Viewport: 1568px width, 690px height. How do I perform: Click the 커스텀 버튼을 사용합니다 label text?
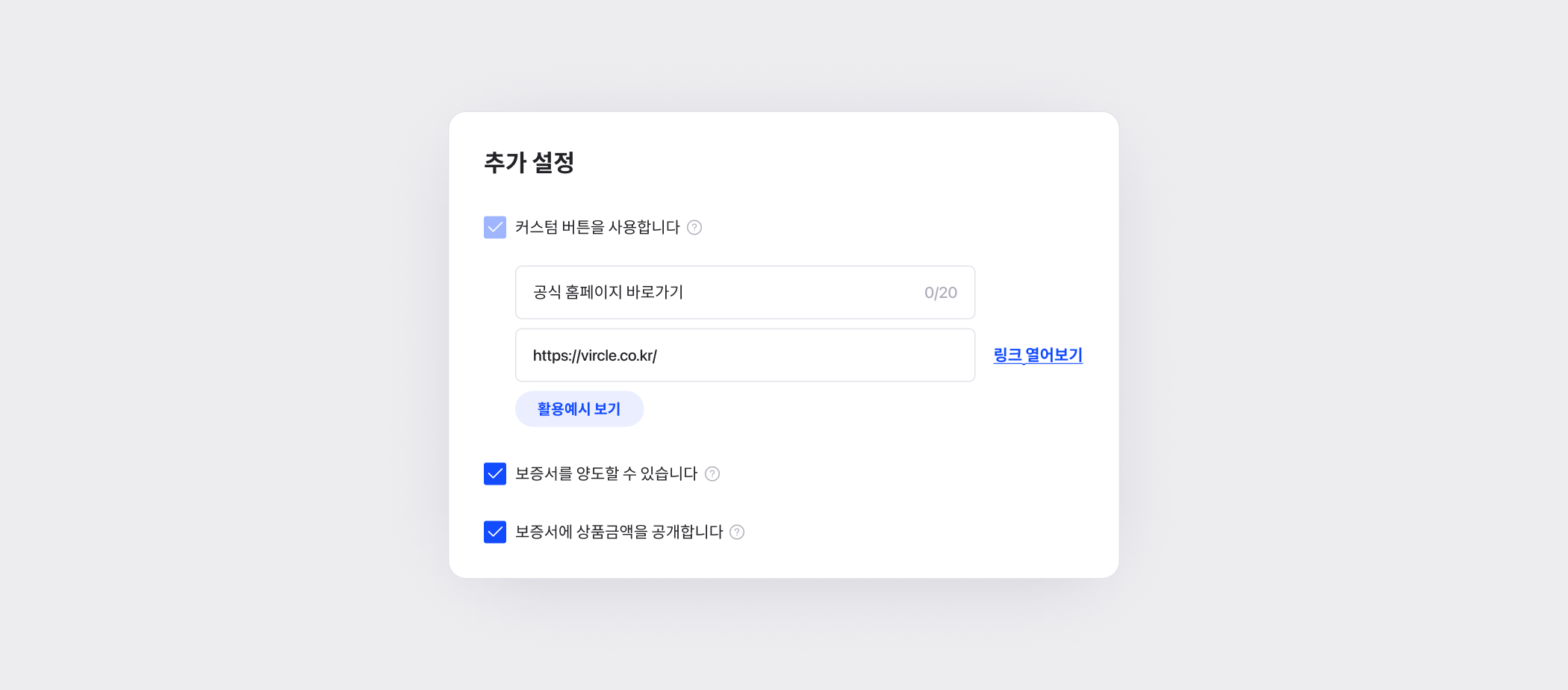597,227
